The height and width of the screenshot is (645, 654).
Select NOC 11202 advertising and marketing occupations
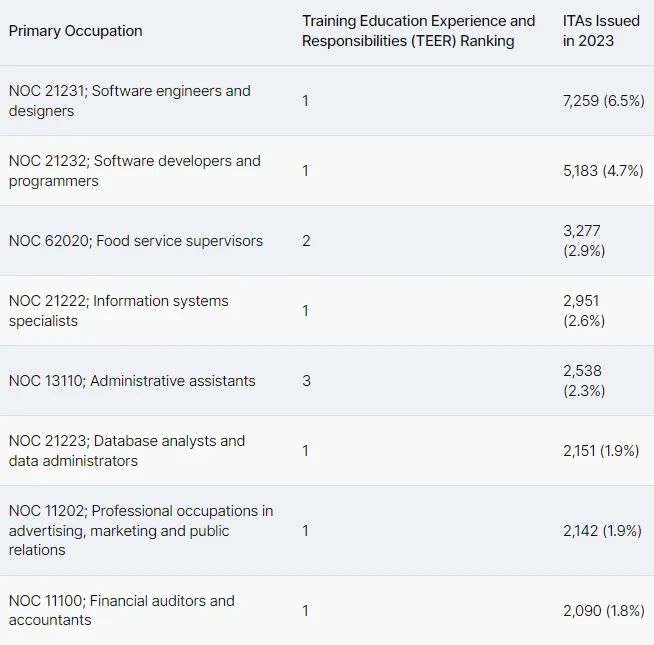140,530
